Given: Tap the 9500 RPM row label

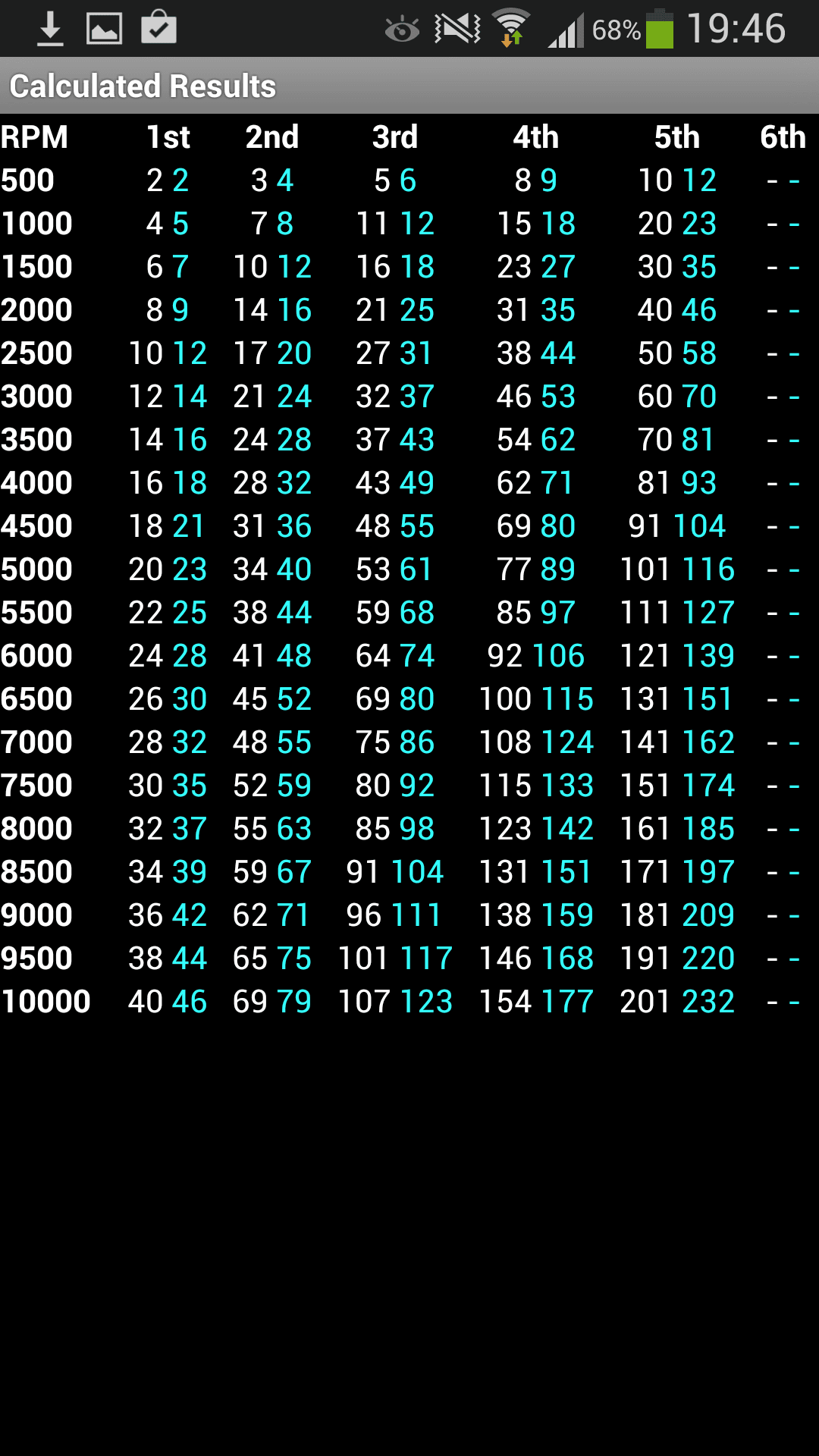Looking at the screenshot, I should pyautogui.click(x=36, y=959).
